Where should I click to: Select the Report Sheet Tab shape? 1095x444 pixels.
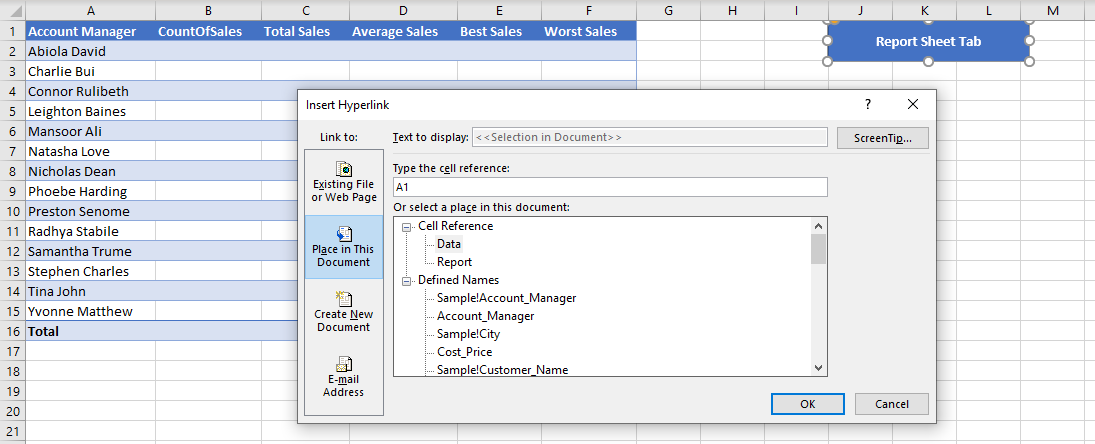(928, 42)
